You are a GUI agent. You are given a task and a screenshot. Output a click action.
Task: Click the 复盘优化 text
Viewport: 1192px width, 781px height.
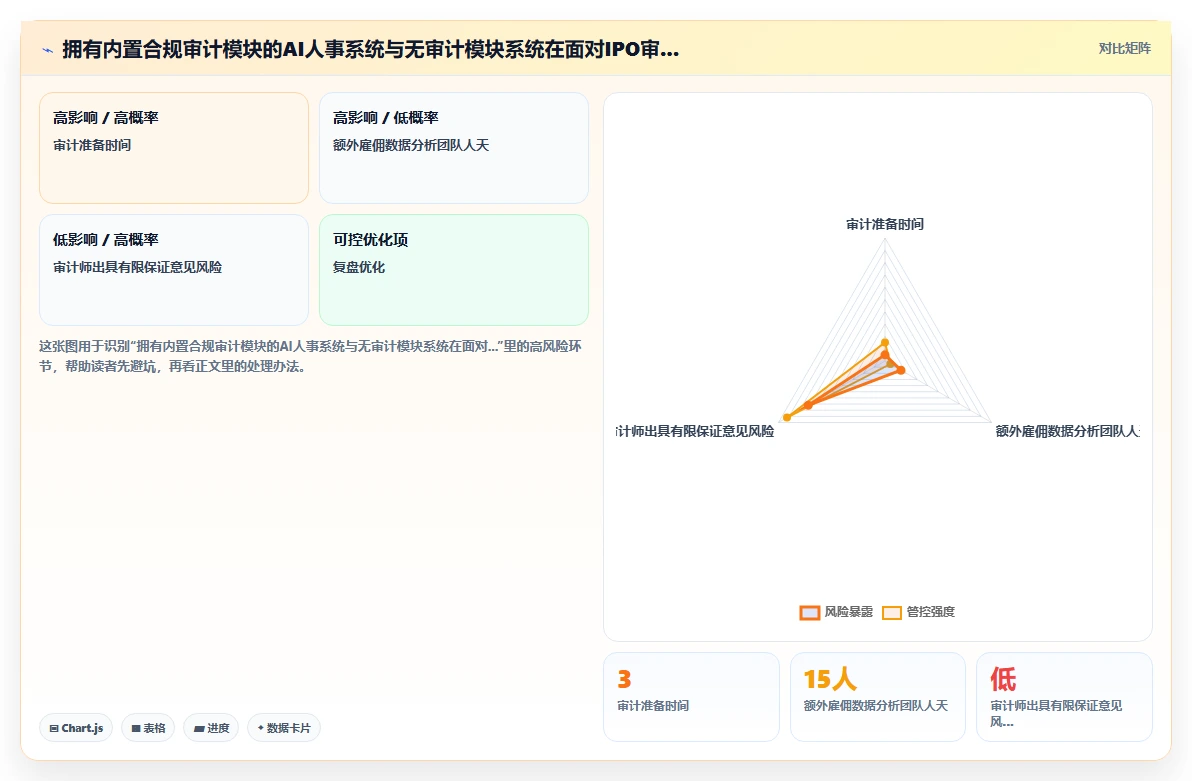coord(359,267)
